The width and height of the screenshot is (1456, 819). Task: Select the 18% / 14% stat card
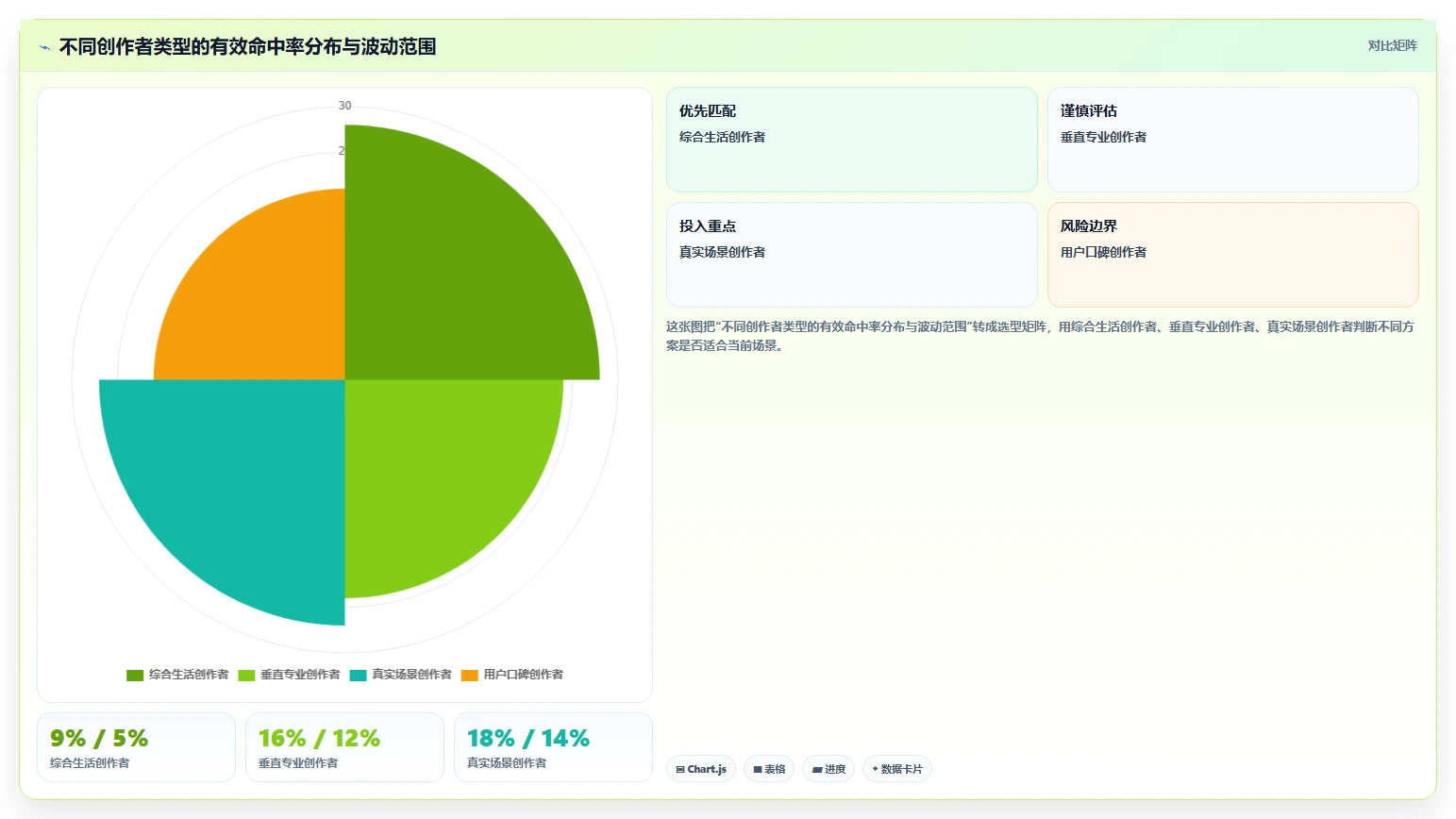click(553, 747)
